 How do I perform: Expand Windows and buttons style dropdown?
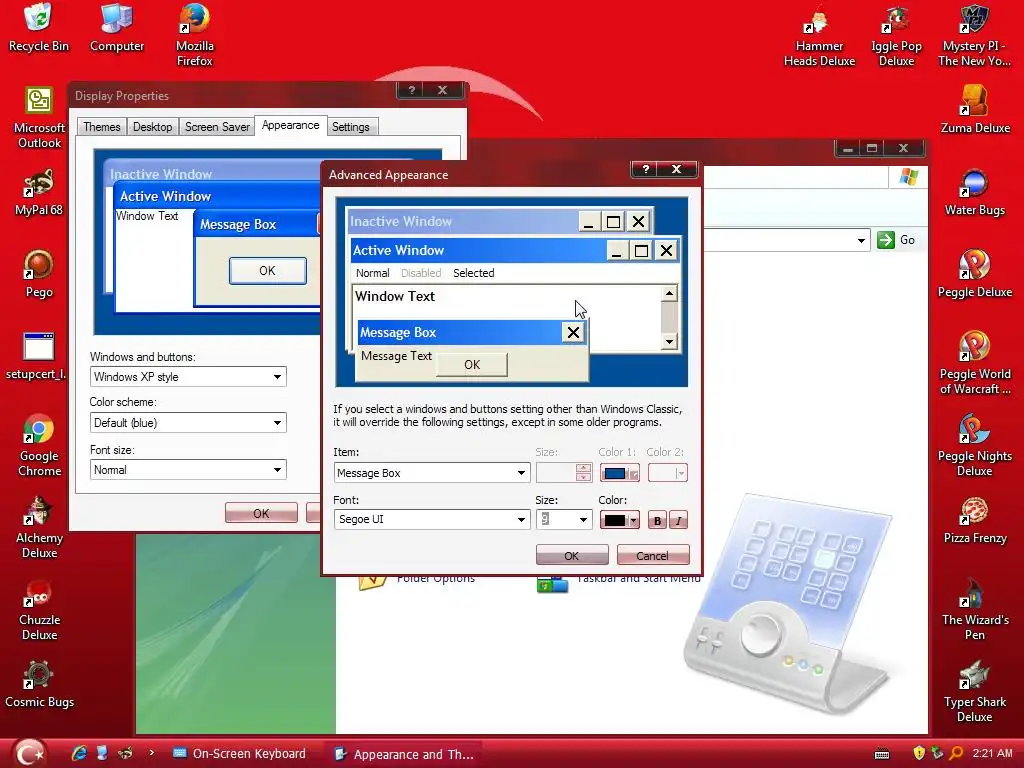(x=188, y=377)
